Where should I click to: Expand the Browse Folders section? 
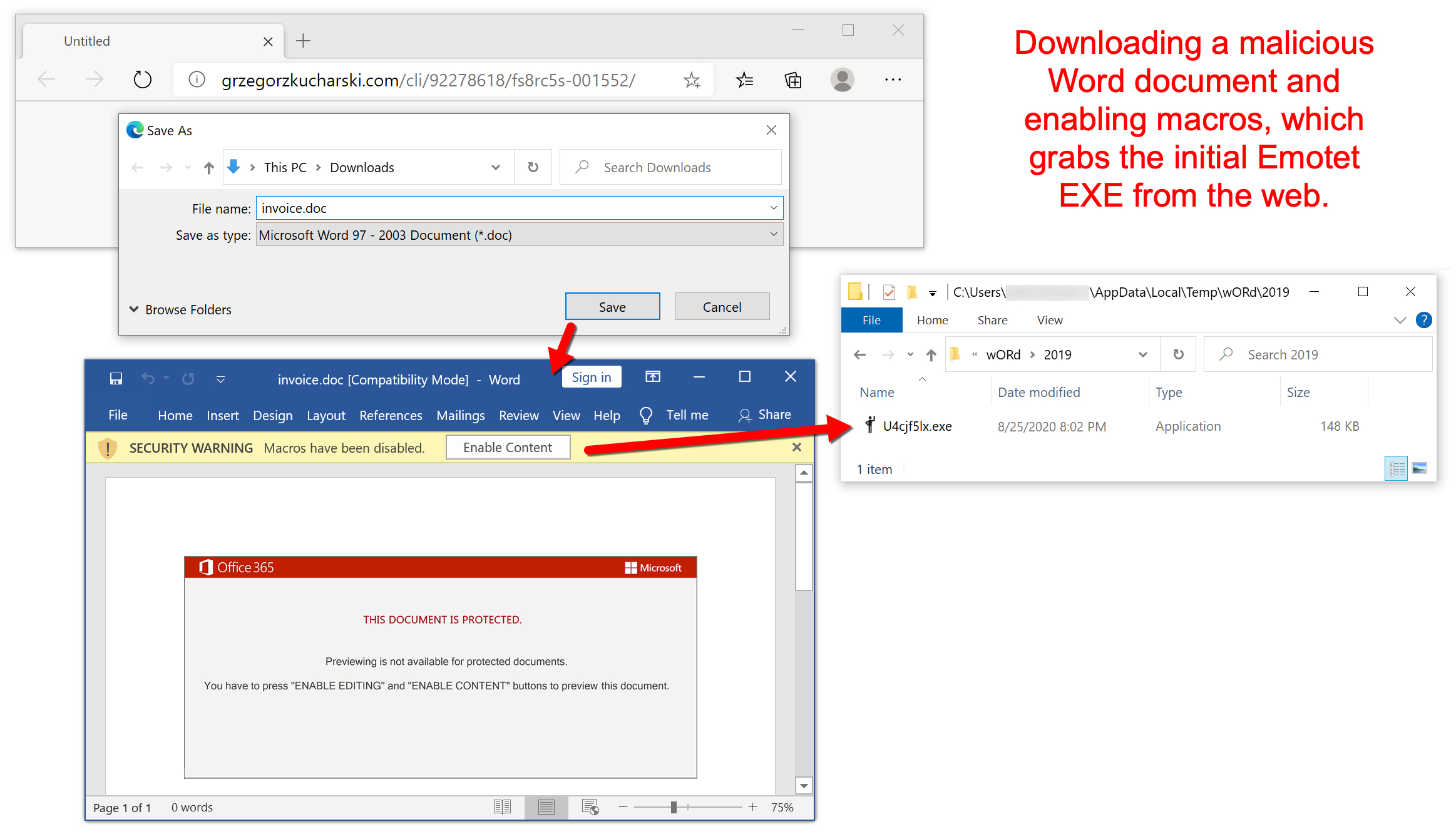180,309
